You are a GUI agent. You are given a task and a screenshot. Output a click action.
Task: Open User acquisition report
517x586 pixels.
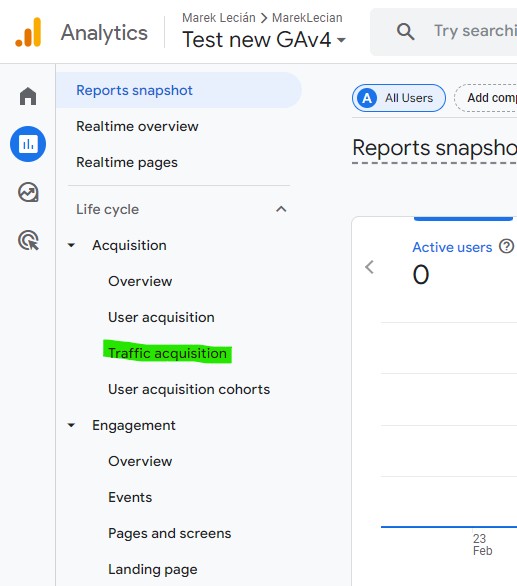point(161,317)
